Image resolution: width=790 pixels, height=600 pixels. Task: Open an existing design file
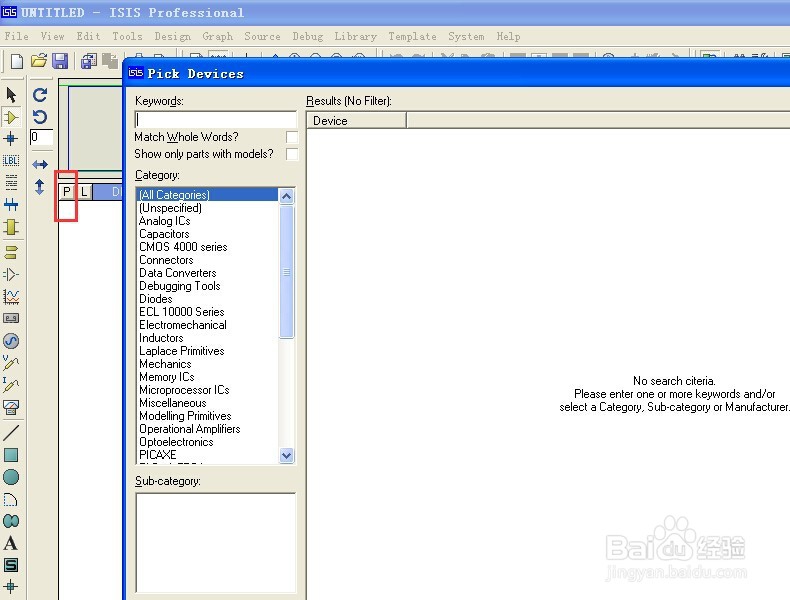(x=39, y=61)
